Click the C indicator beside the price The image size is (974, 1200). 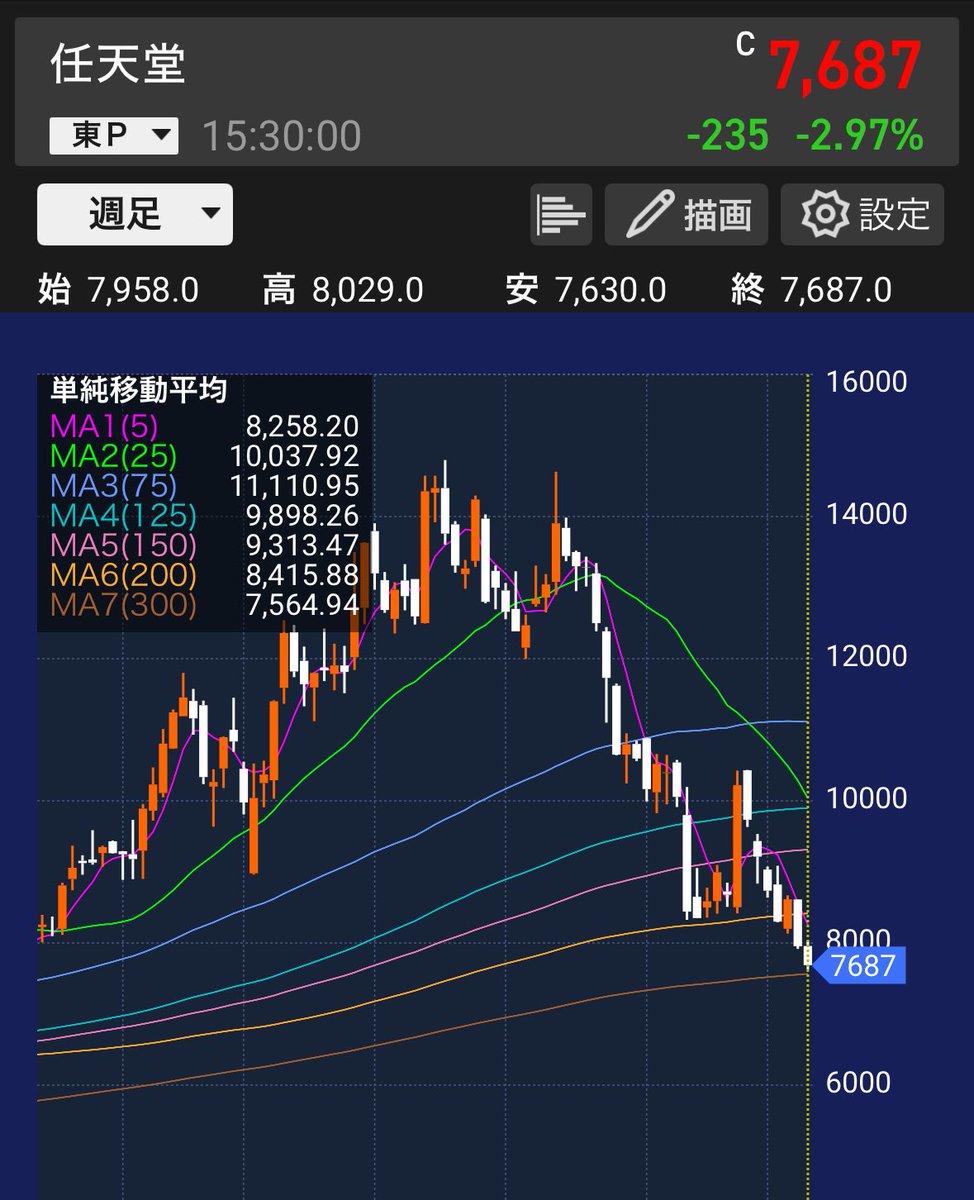[x=745, y=43]
